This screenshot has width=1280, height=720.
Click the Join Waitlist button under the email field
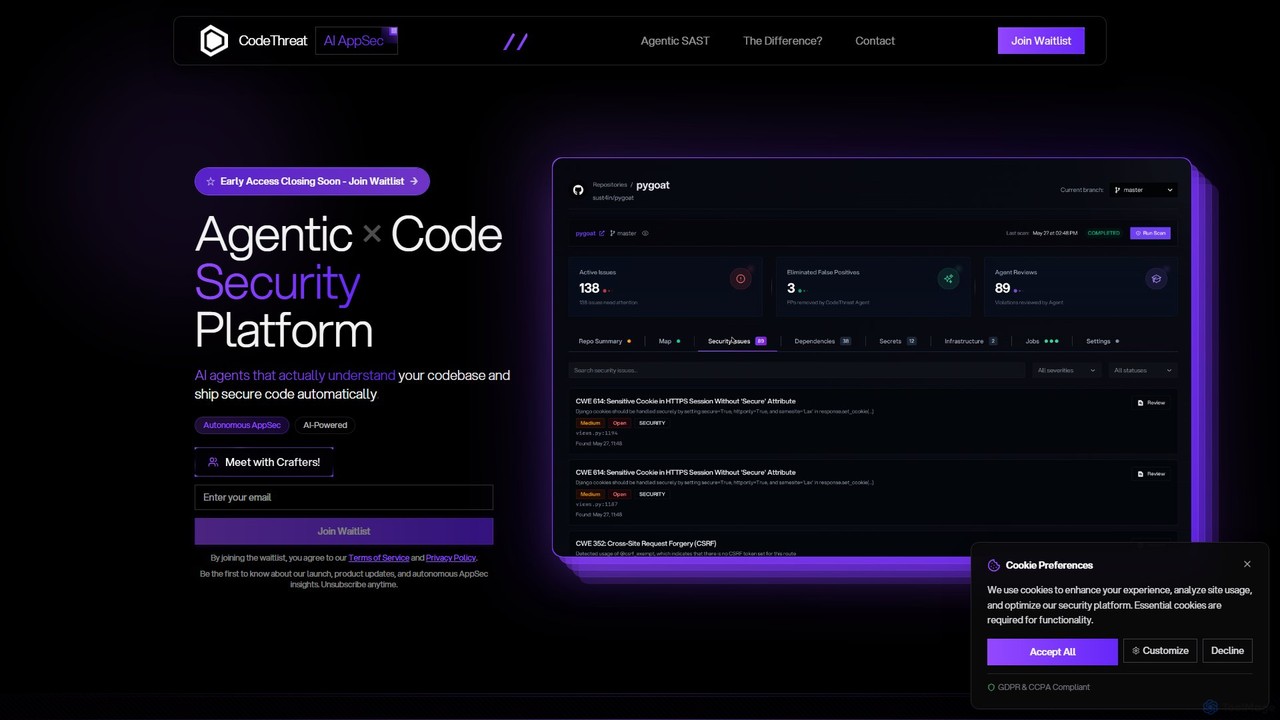tap(344, 531)
